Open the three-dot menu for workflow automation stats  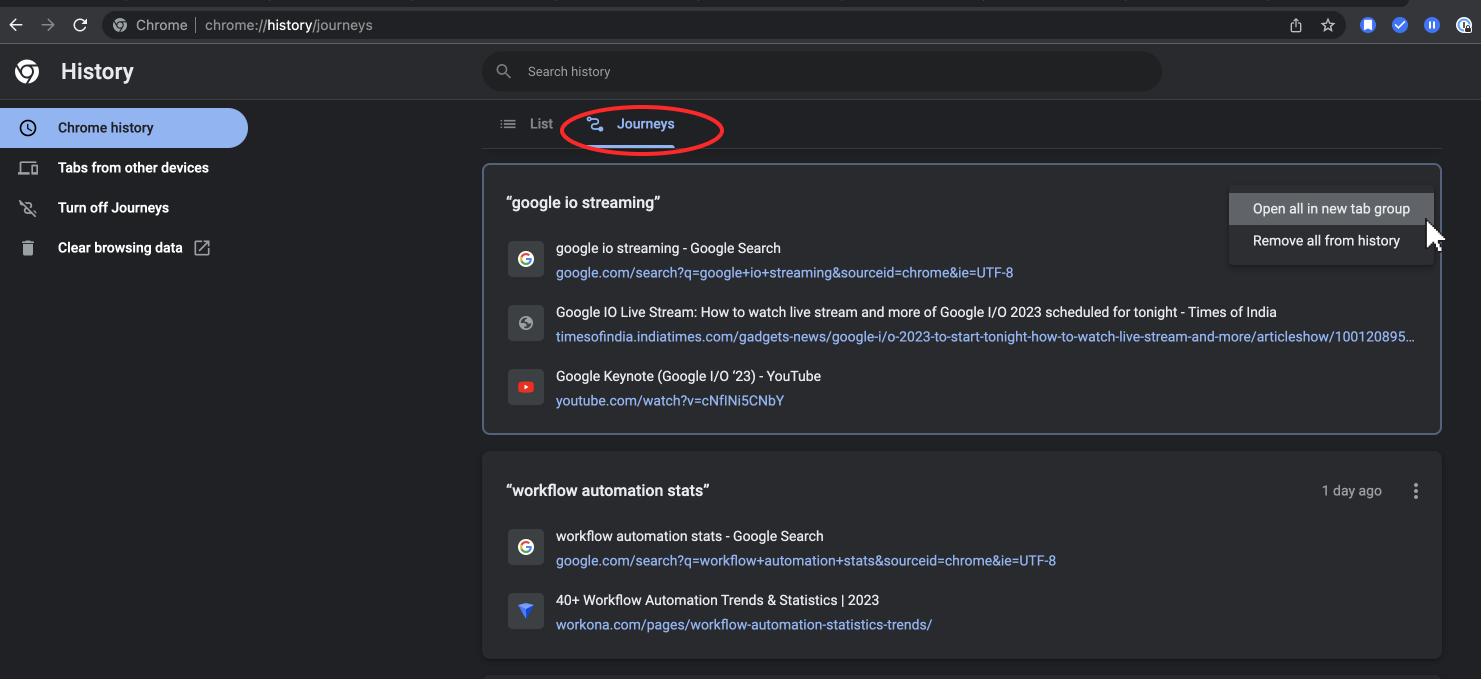point(1416,491)
